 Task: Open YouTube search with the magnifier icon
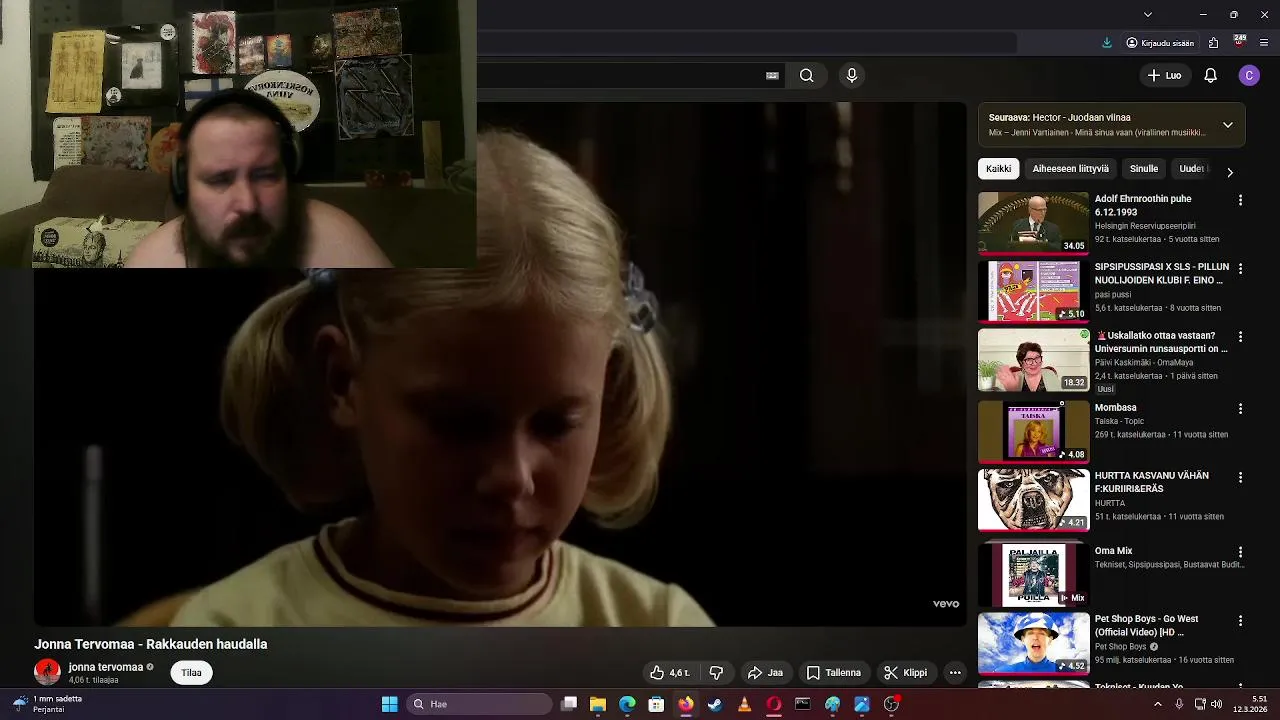pos(806,75)
